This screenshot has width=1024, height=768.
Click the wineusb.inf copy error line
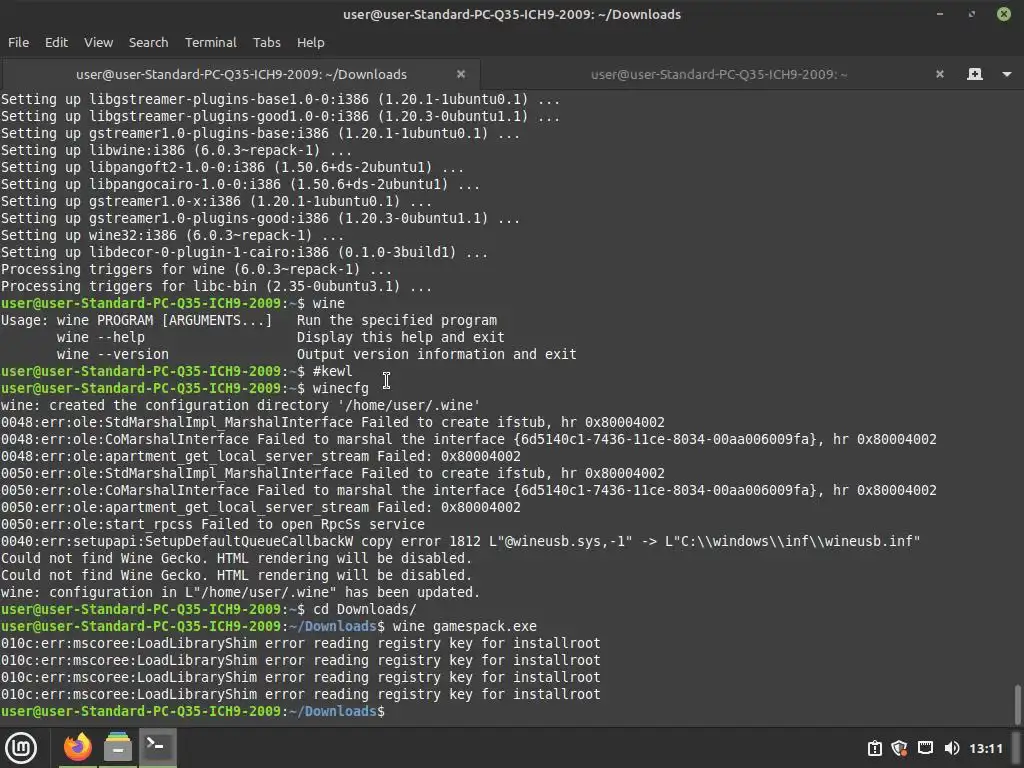(x=460, y=541)
